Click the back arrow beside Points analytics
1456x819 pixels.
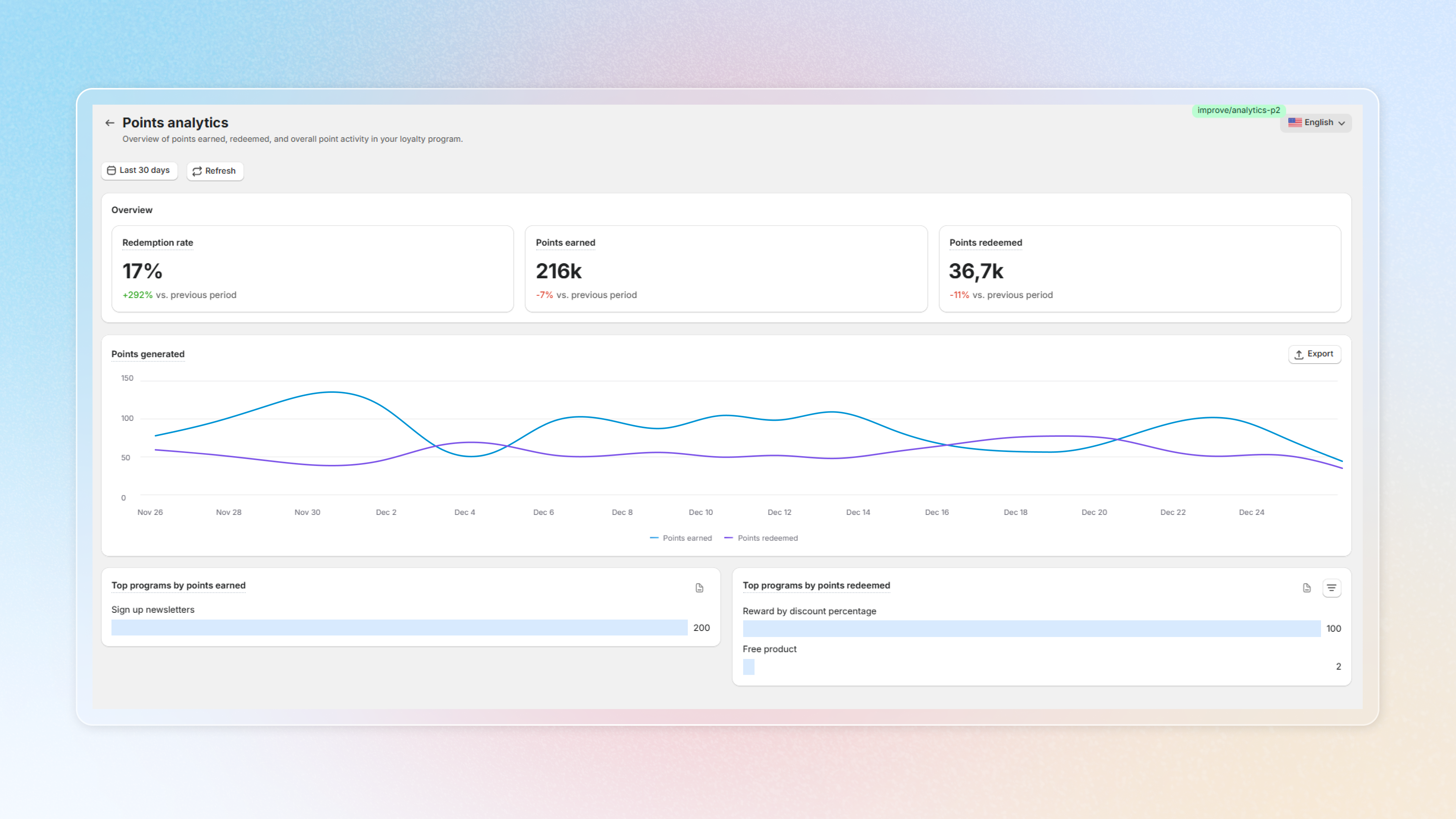point(110,122)
